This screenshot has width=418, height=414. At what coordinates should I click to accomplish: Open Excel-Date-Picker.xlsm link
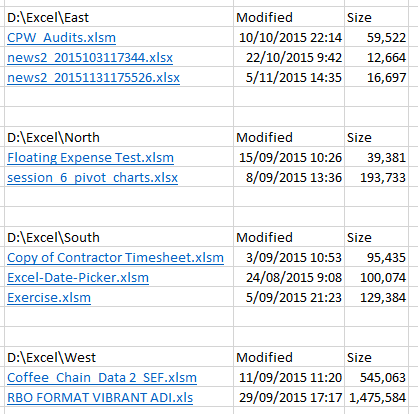[78, 278]
